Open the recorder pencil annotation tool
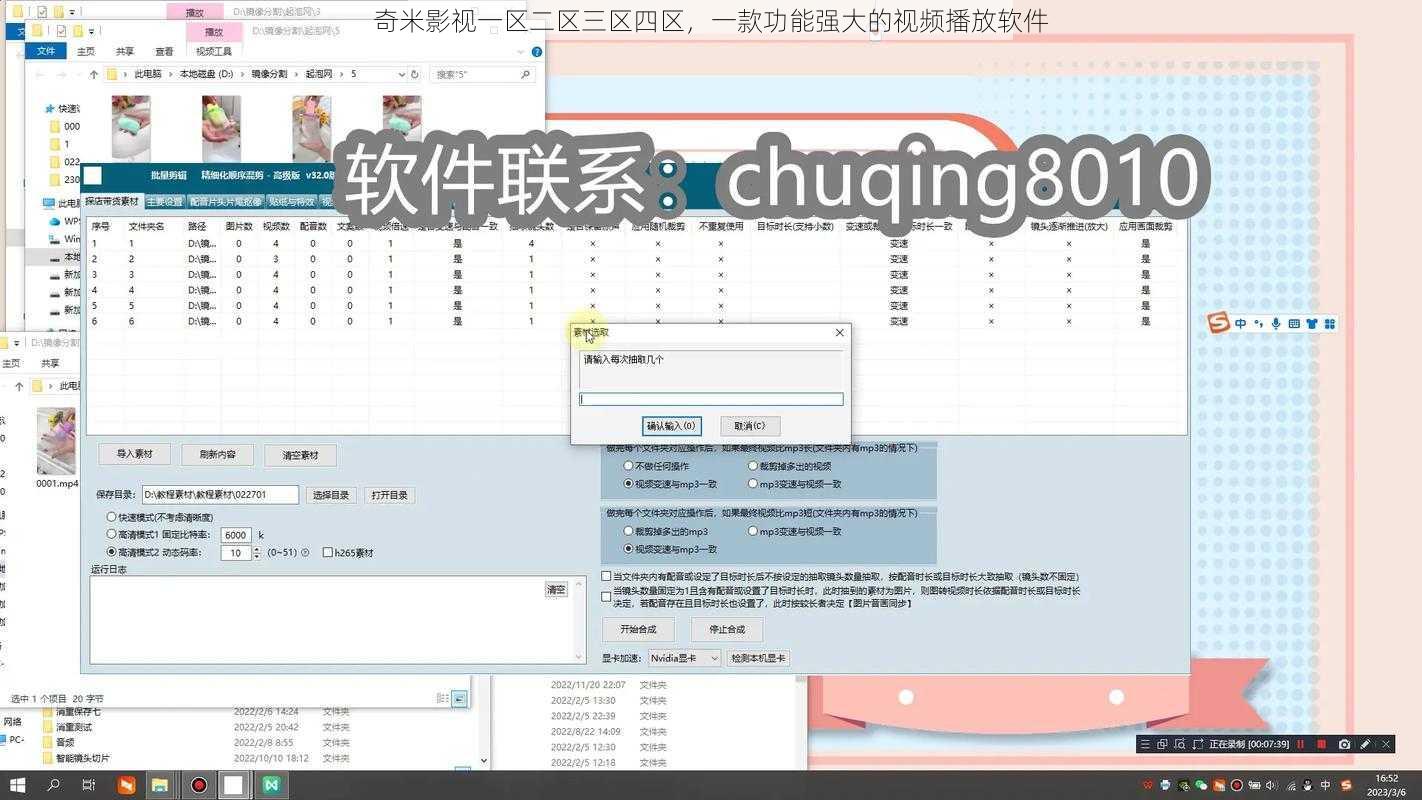1422x800 pixels. point(1365,744)
